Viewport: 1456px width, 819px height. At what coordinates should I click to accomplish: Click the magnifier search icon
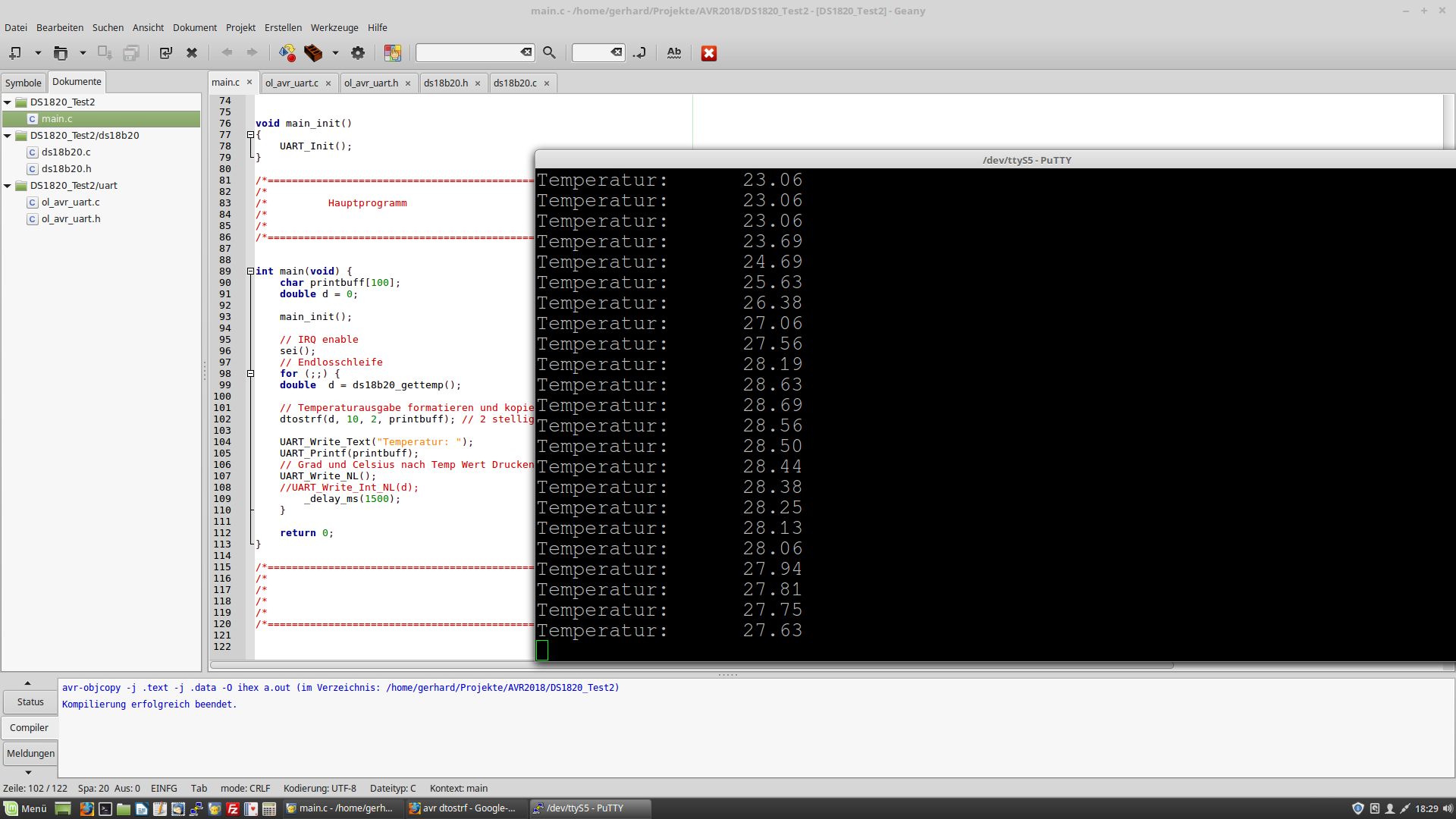pos(549,53)
